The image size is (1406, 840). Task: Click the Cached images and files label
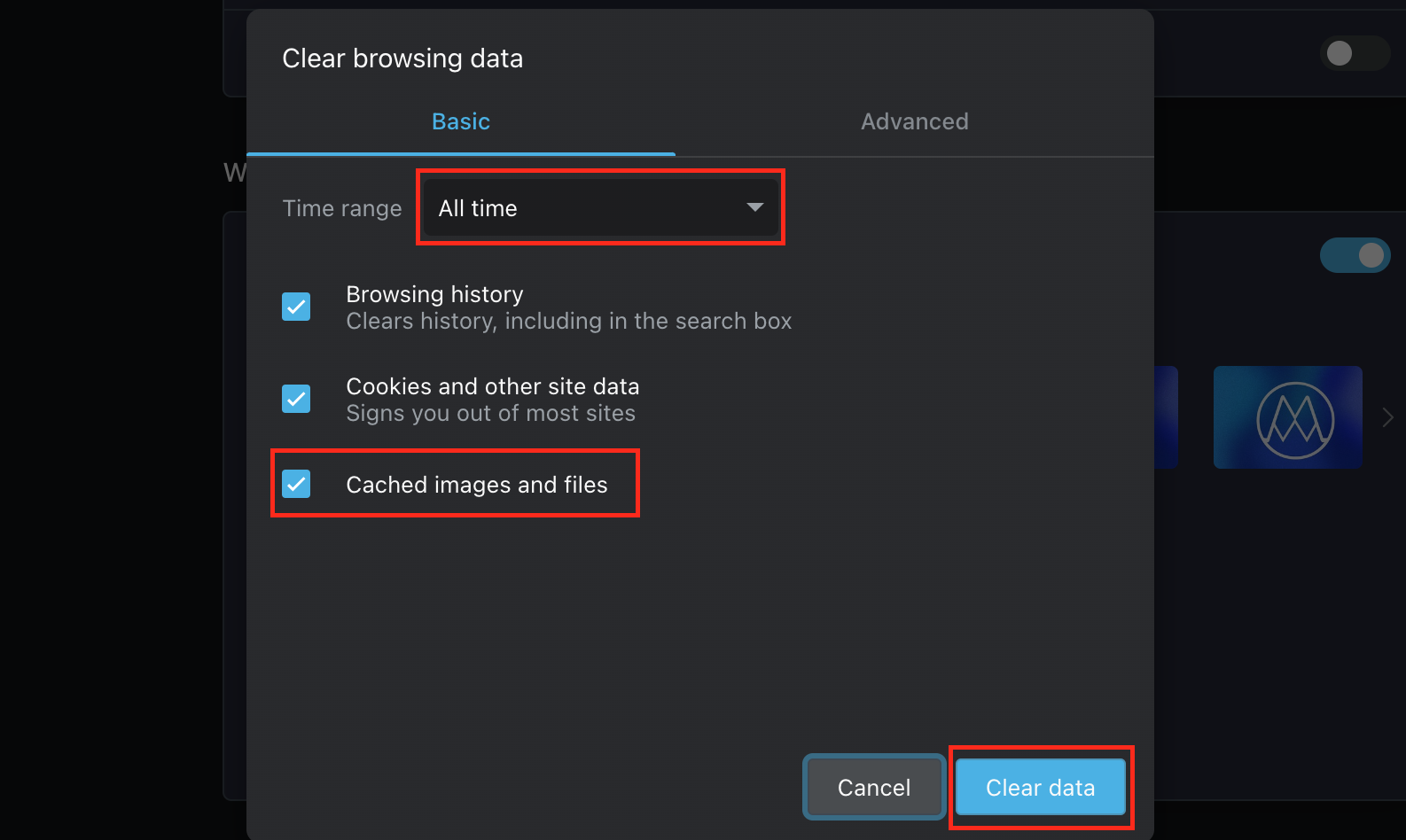[x=477, y=485]
